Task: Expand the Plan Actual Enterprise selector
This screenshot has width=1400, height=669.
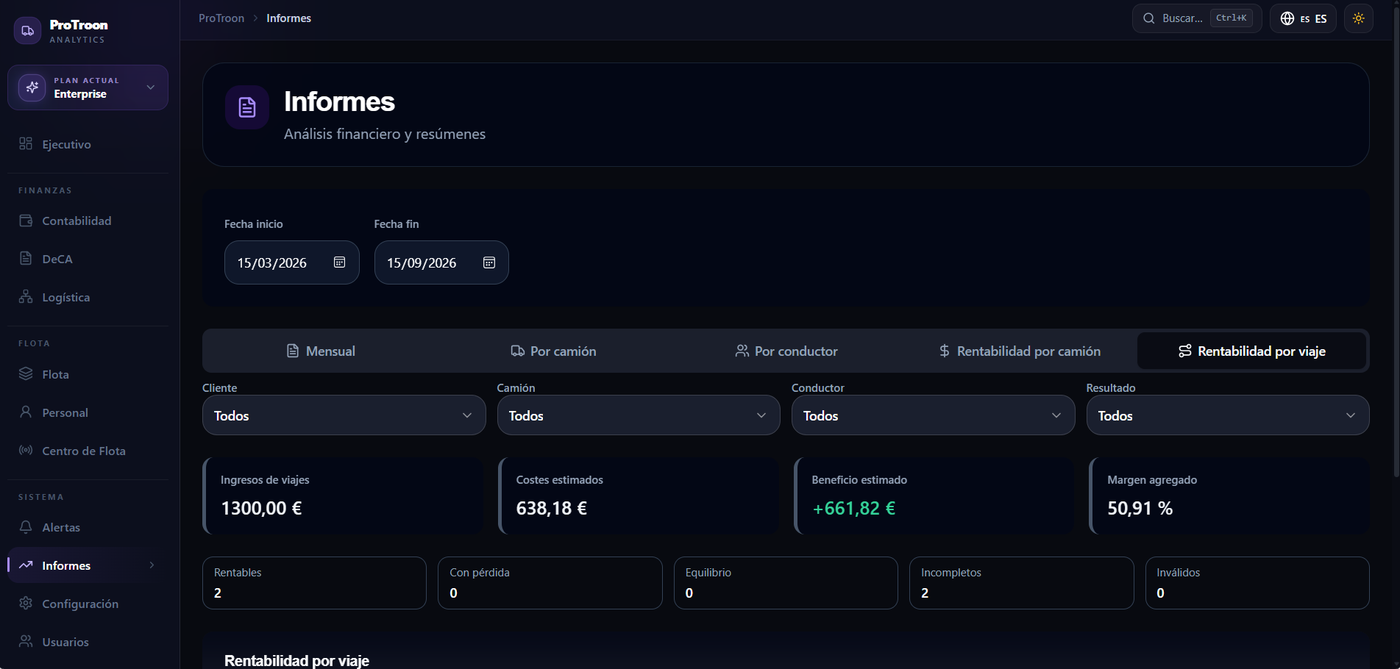Action: (x=88, y=88)
